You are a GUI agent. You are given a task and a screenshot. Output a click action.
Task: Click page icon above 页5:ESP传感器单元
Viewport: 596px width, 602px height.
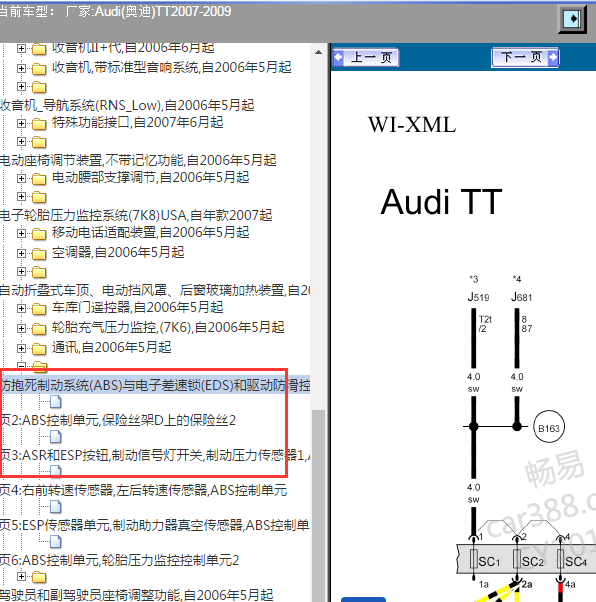[x=56, y=507]
